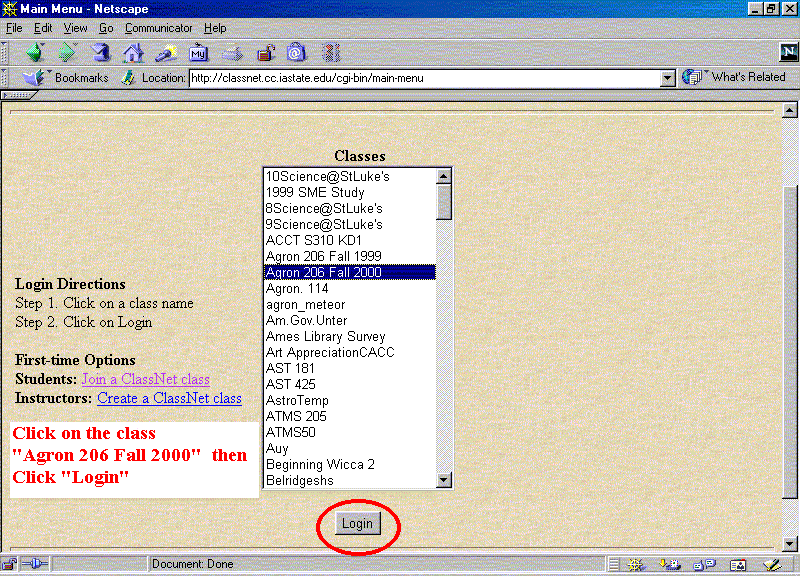Open the Communicator menu
The width and height of the screenshot is (800, 576).
tap(159, 28)
